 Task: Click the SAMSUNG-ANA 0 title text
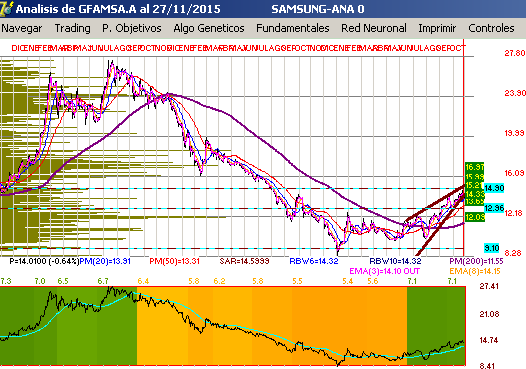click(x=318, y=9)
